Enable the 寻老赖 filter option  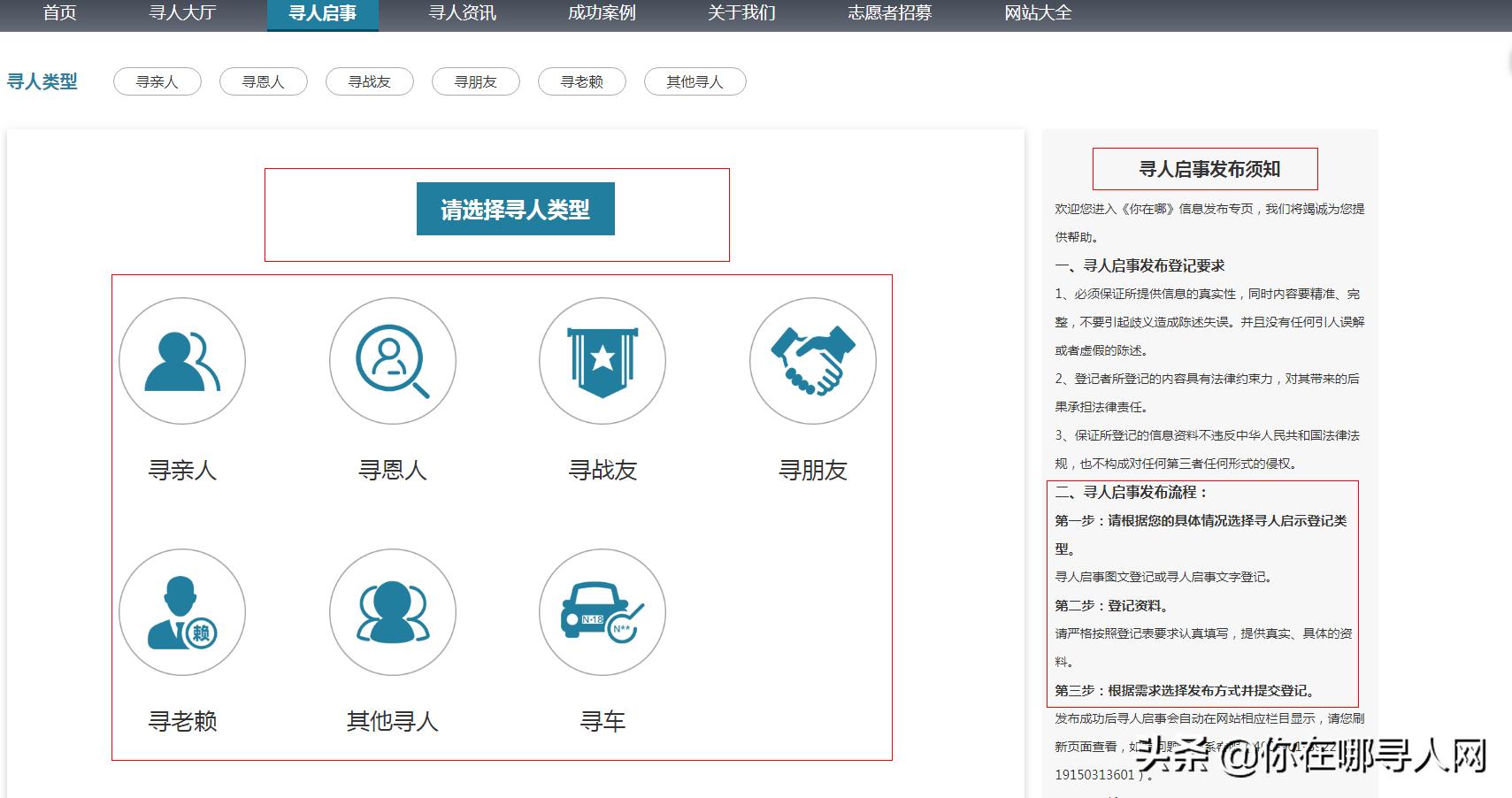pyautogui.click(x=581, y=81)
